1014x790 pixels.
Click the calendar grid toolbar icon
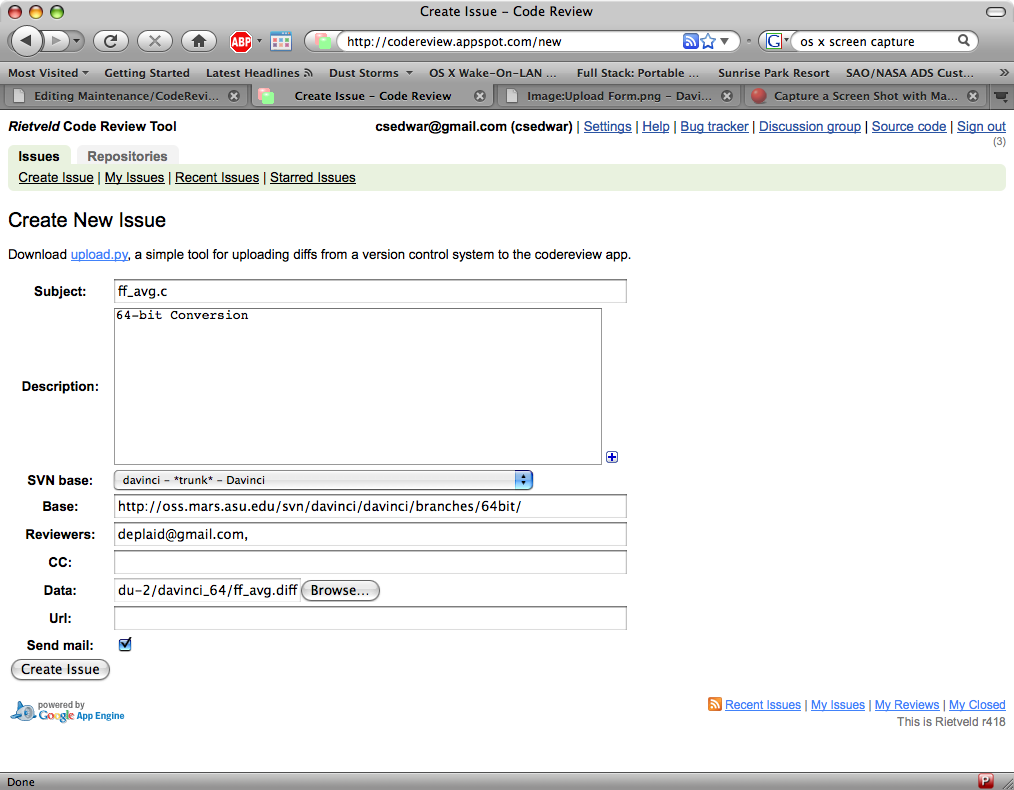point(281,41)
